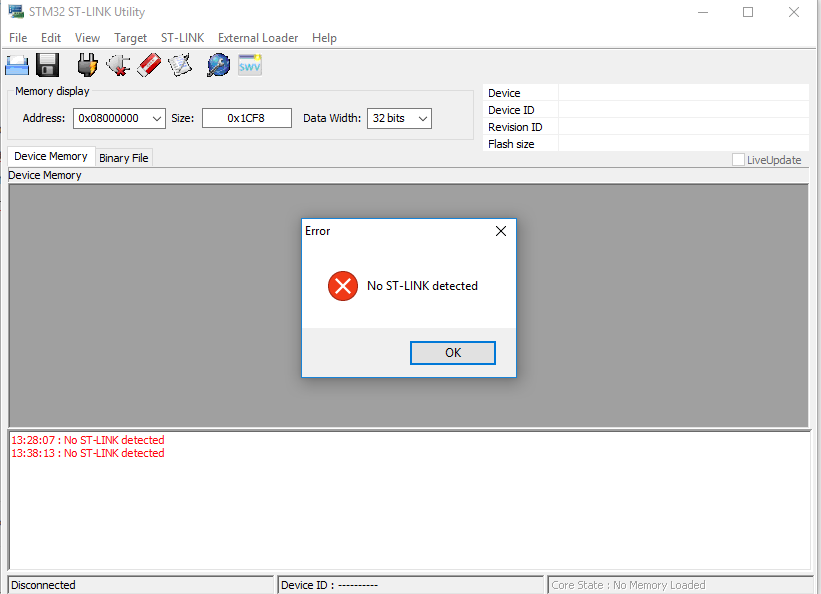The width and height of the screenshot is (821, 594).
Task: Close the Error dialog with X
Action: click(x=501, y=231)
